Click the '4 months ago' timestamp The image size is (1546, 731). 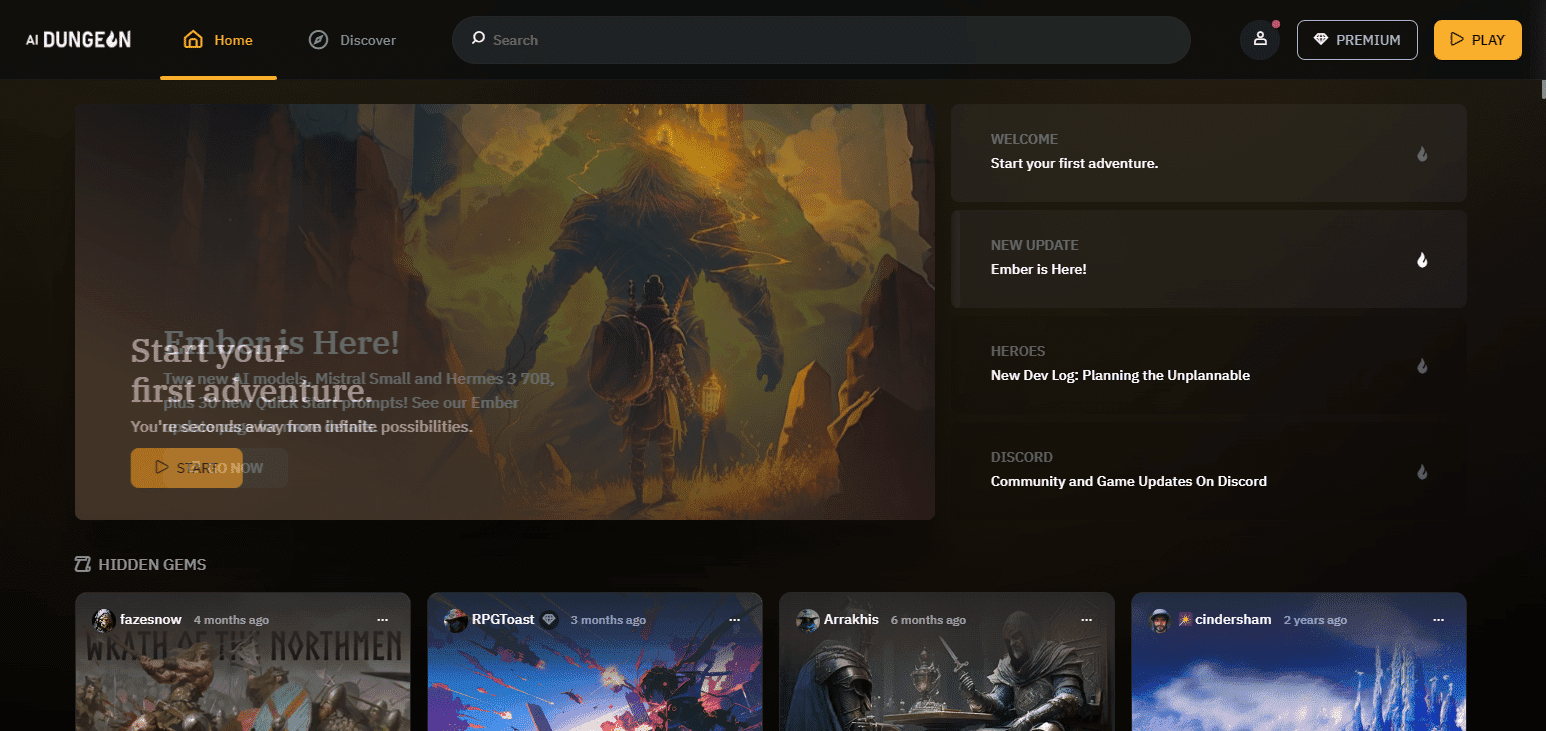(x=231, y=620)
